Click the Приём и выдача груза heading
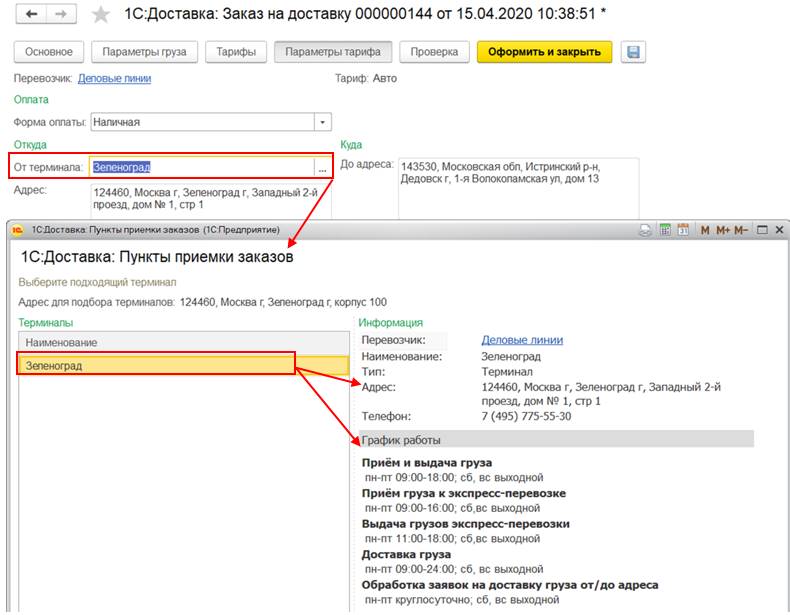This screenshot has width=790, height=615. pyautogui.click(x=427, y=462)
